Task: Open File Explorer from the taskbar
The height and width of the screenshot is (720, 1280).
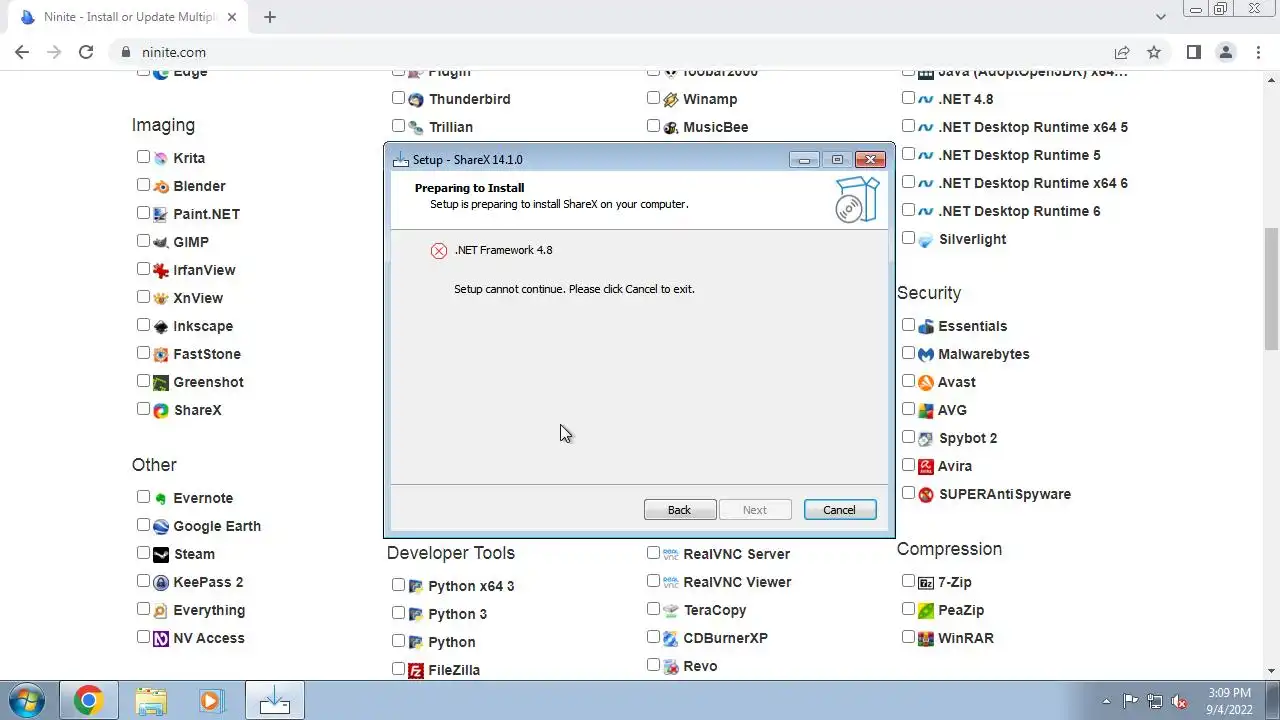Action: click(x=150, y=701)
